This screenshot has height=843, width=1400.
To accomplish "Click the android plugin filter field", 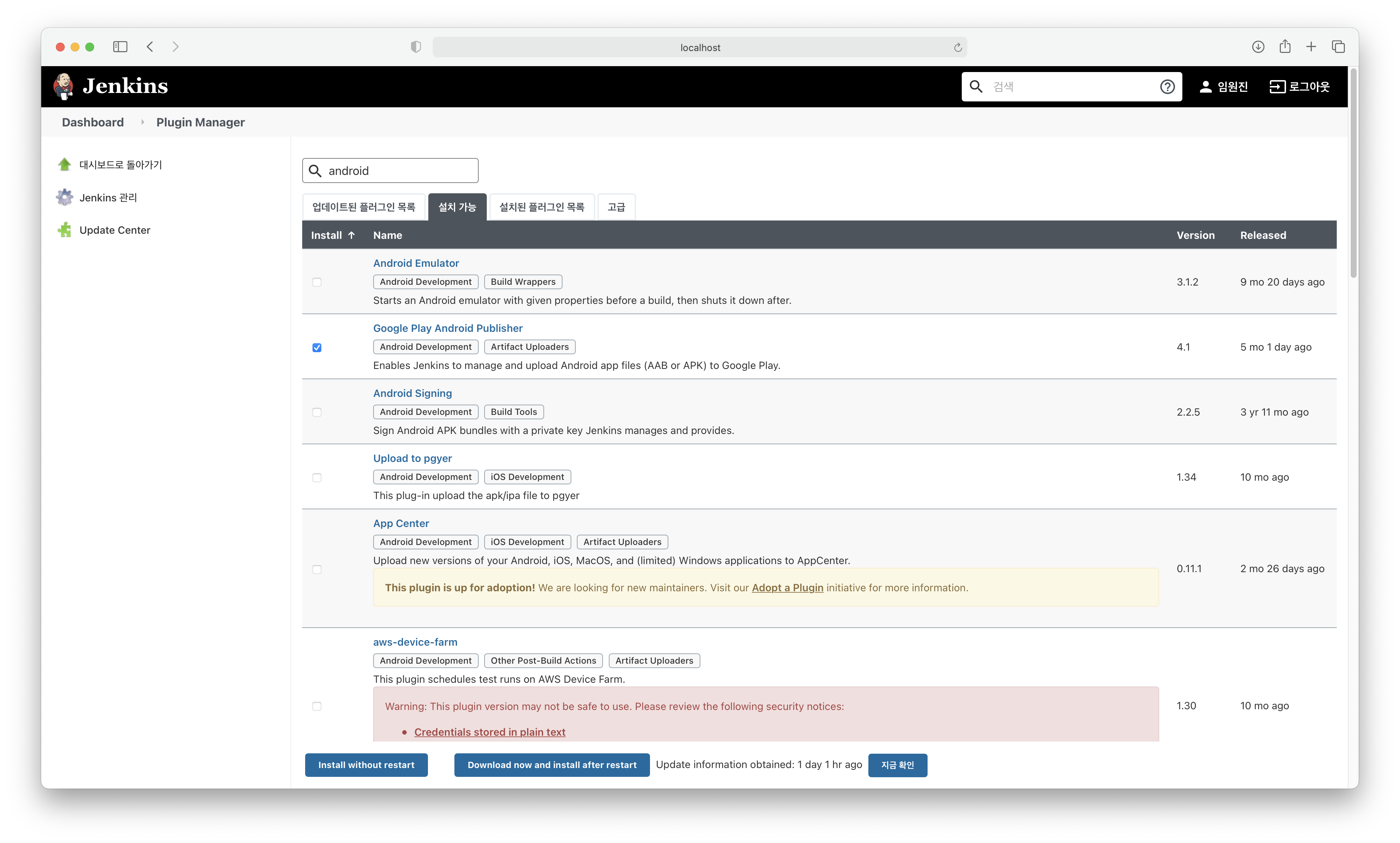I will tap(398, 171).
